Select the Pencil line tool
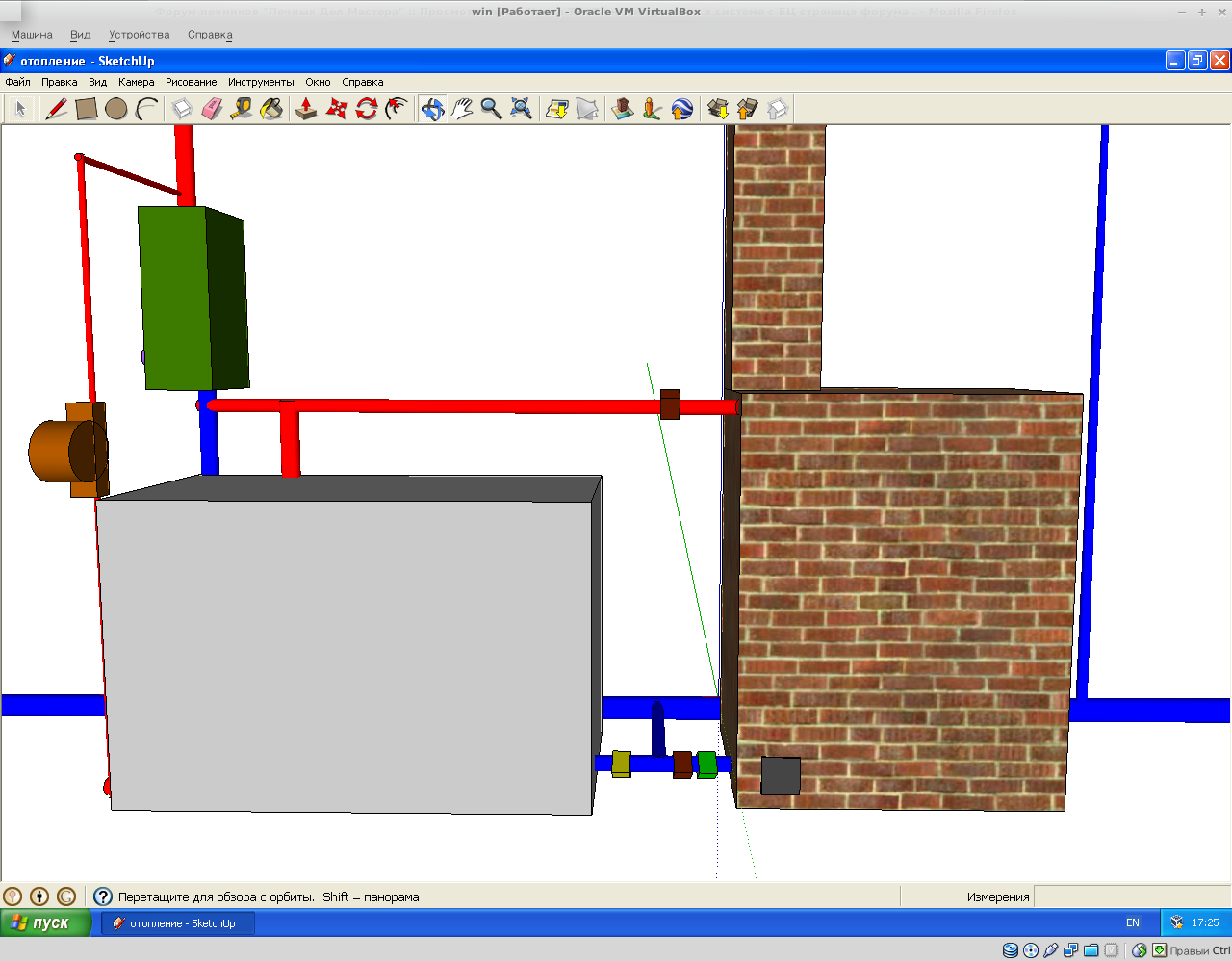Screen dimensions: 1232x961 click(x=57, y=109)
